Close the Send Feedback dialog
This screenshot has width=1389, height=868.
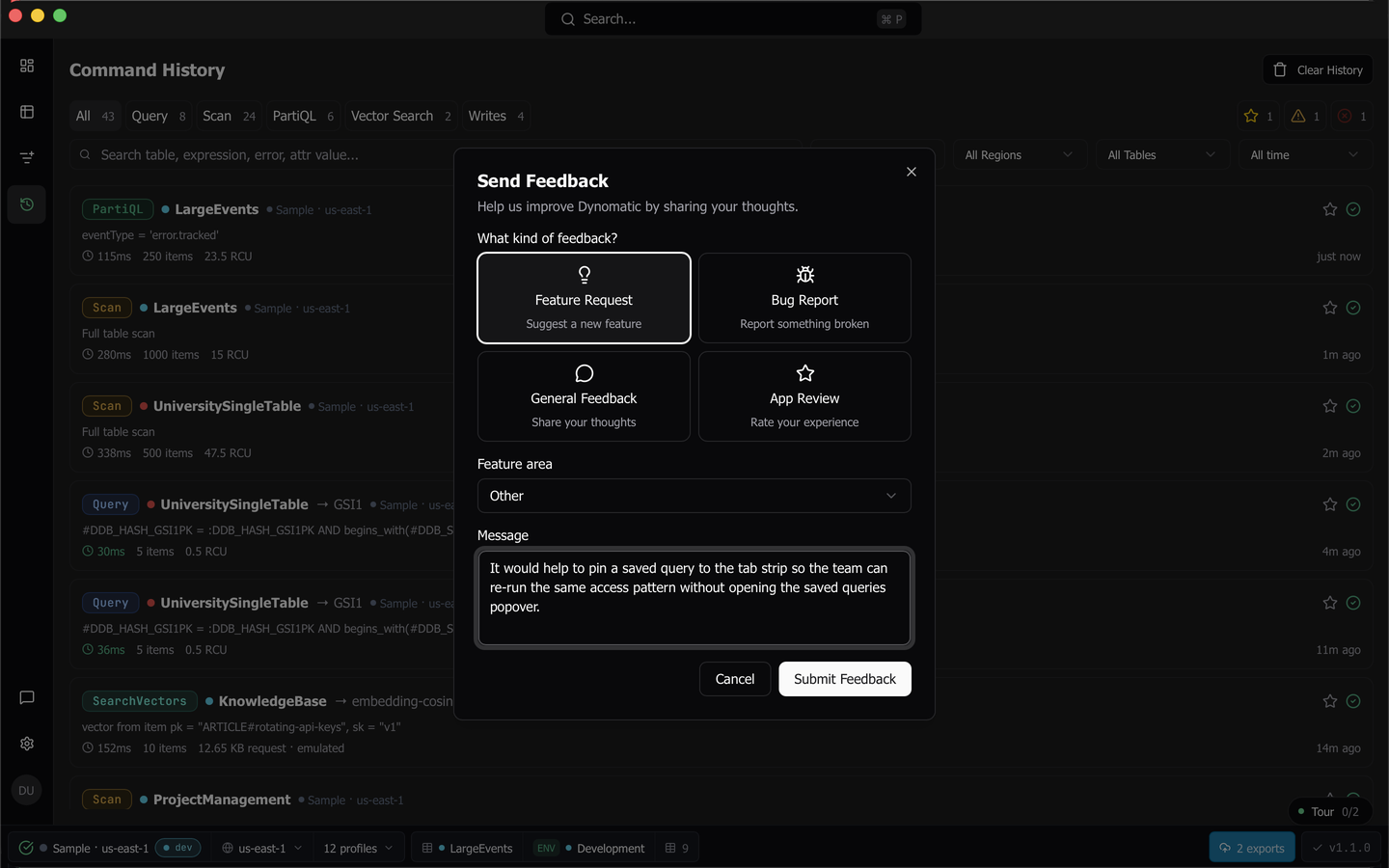pos(912,172)
